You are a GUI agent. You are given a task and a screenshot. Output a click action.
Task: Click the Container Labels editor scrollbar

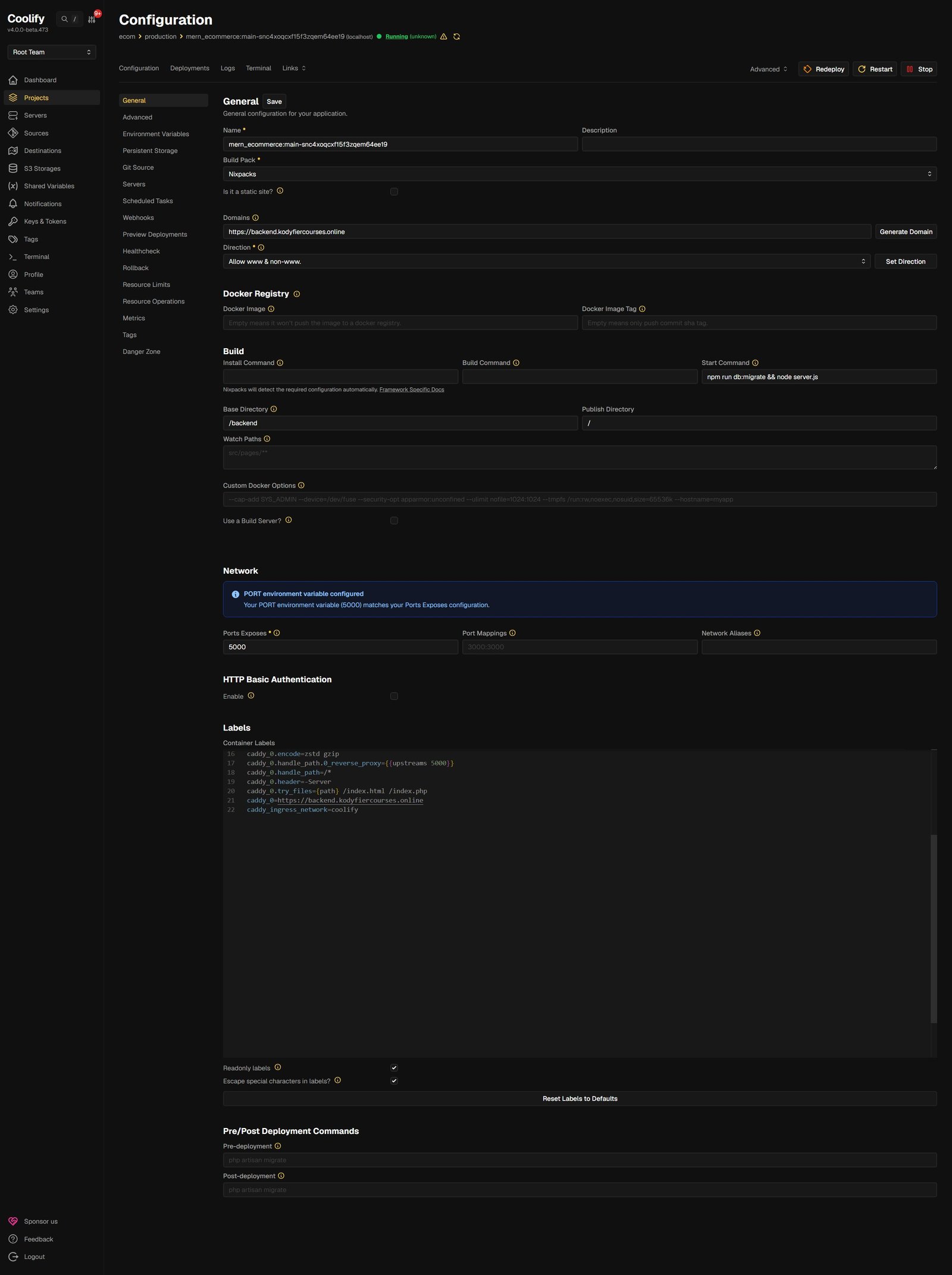934,929
